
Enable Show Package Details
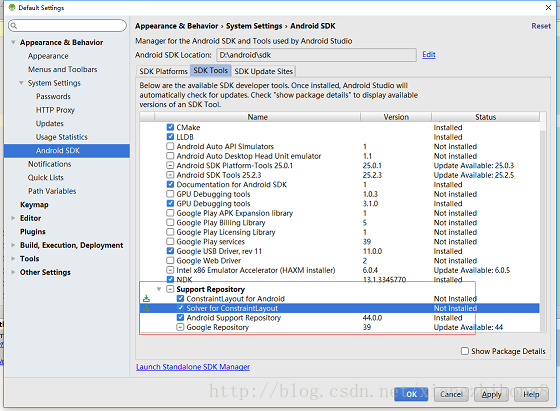point(465,351)
